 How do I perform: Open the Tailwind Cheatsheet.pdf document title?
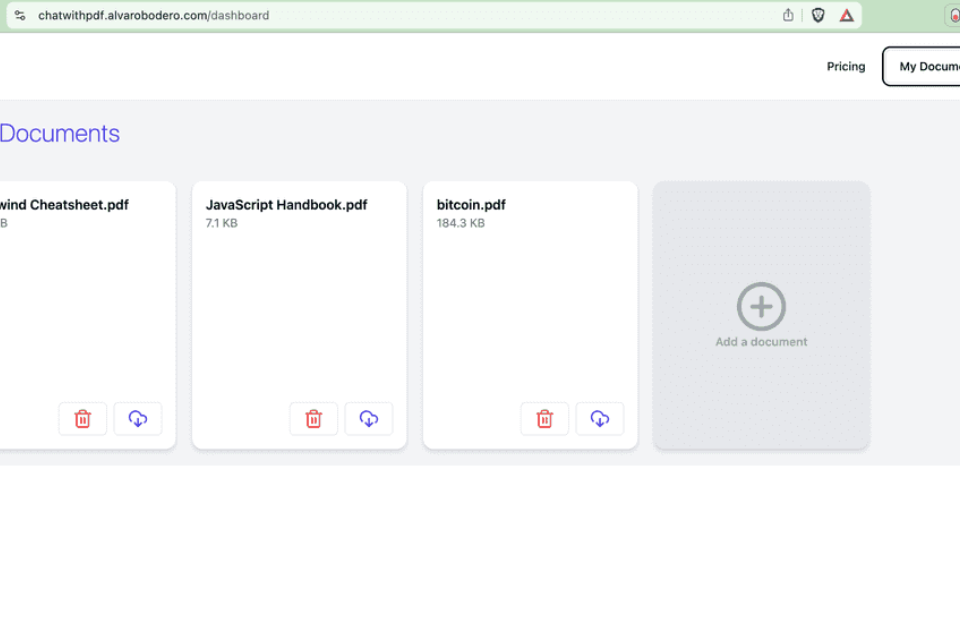tap(65, 205)
